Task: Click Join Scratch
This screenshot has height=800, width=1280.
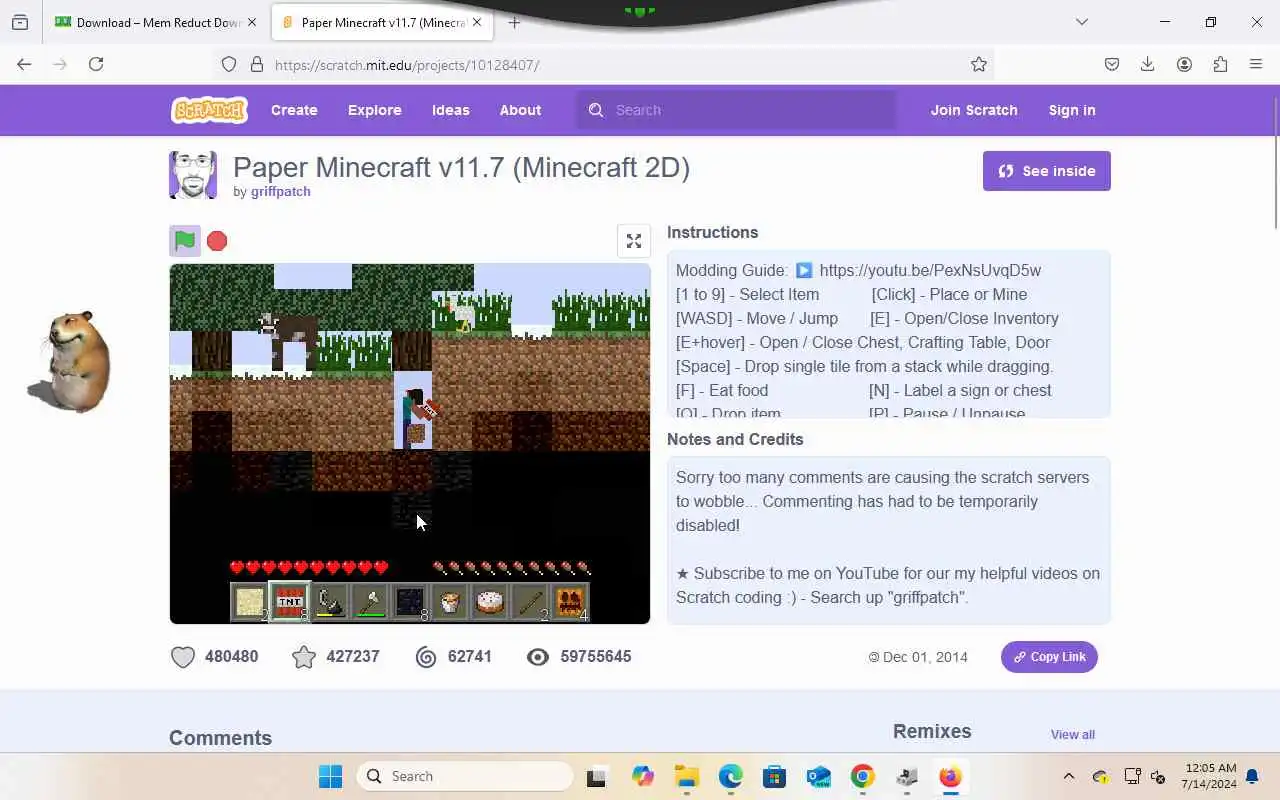Action: (974, 110)
